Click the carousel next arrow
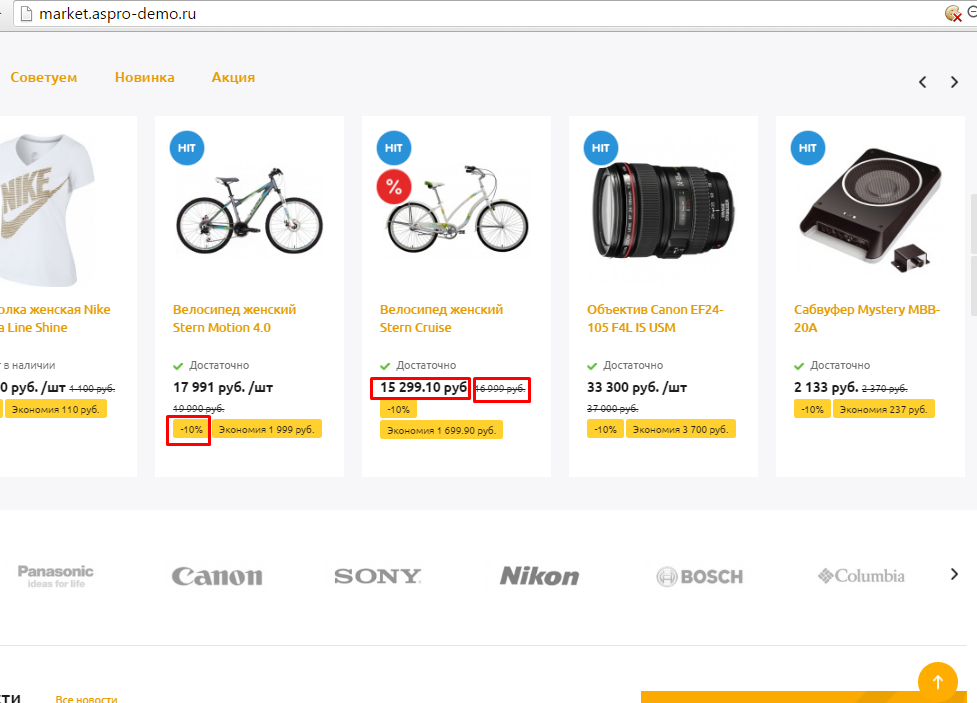This screenshot has width=977, height=703. 955,82
